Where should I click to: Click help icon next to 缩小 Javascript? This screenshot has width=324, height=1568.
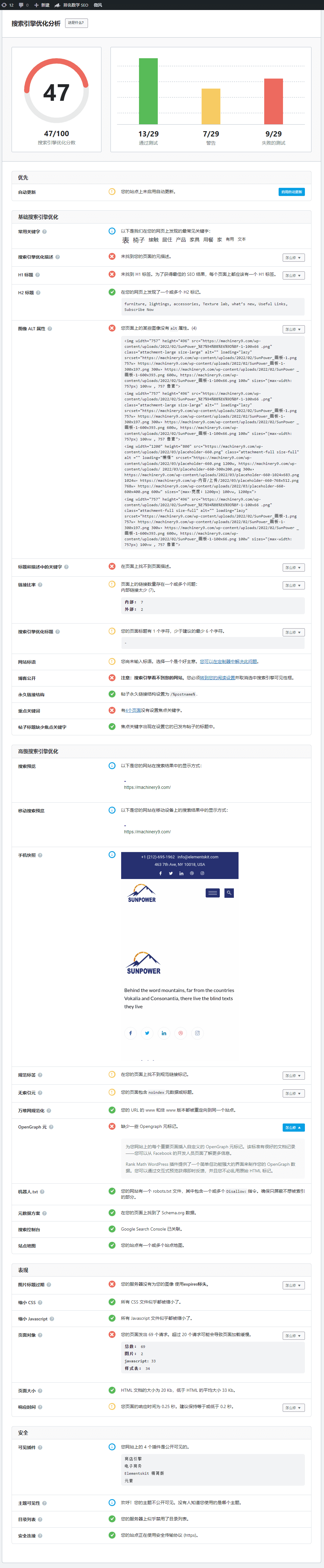[52, 1319]
